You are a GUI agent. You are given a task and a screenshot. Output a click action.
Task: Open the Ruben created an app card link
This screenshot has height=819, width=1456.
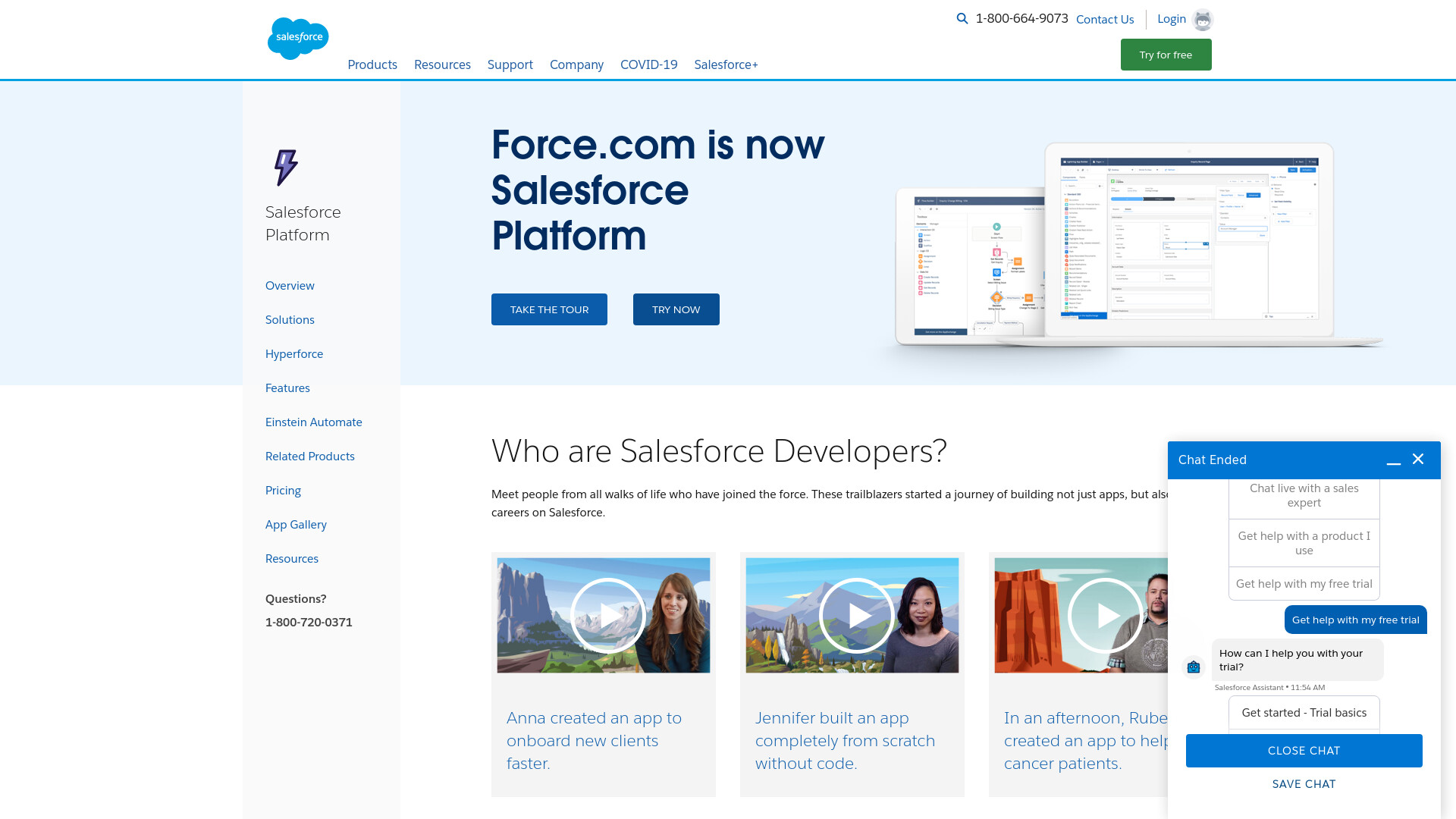(1086, 741)
